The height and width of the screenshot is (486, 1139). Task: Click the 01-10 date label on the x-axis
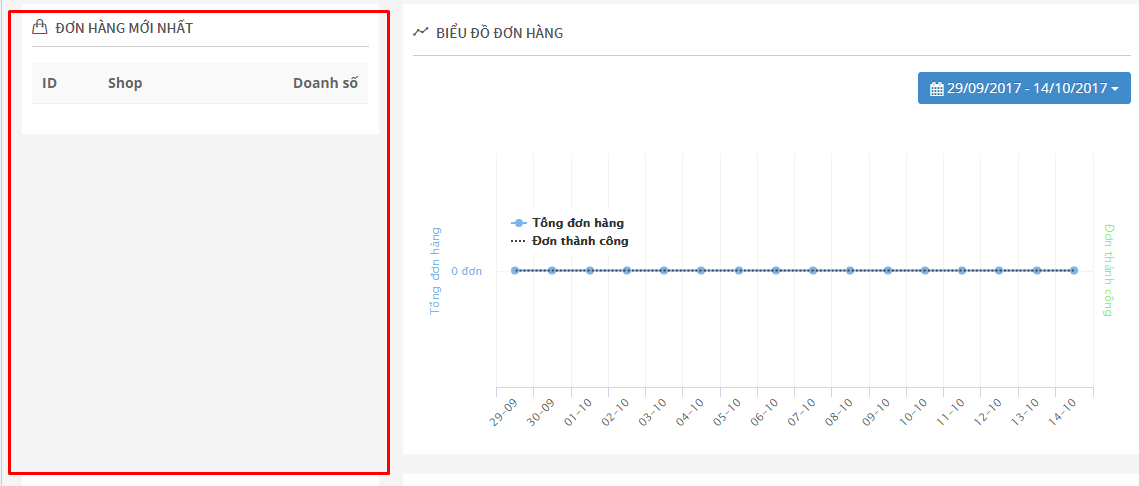(579, 412)
